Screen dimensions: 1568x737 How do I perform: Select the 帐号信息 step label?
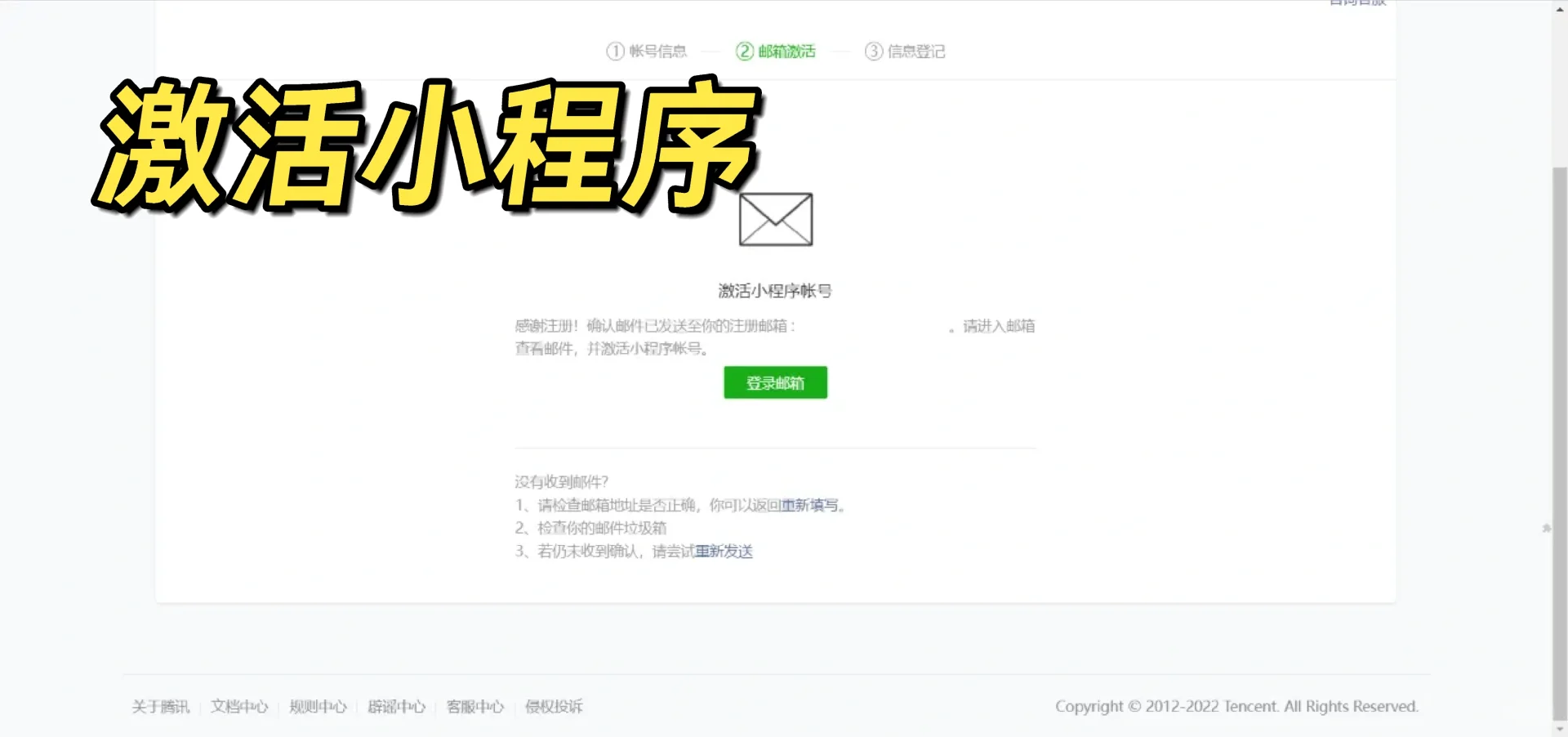point(657,51)
